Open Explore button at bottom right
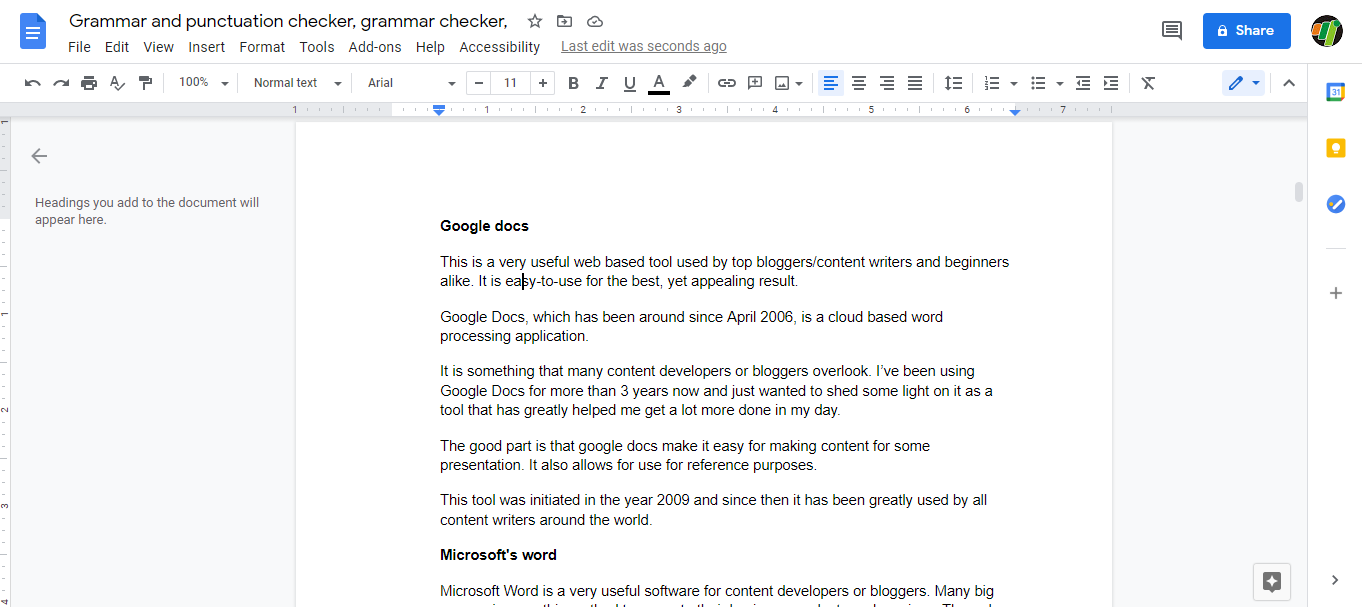The image size is (1362, 607). pyautogui.click(x=1272, y=582)
